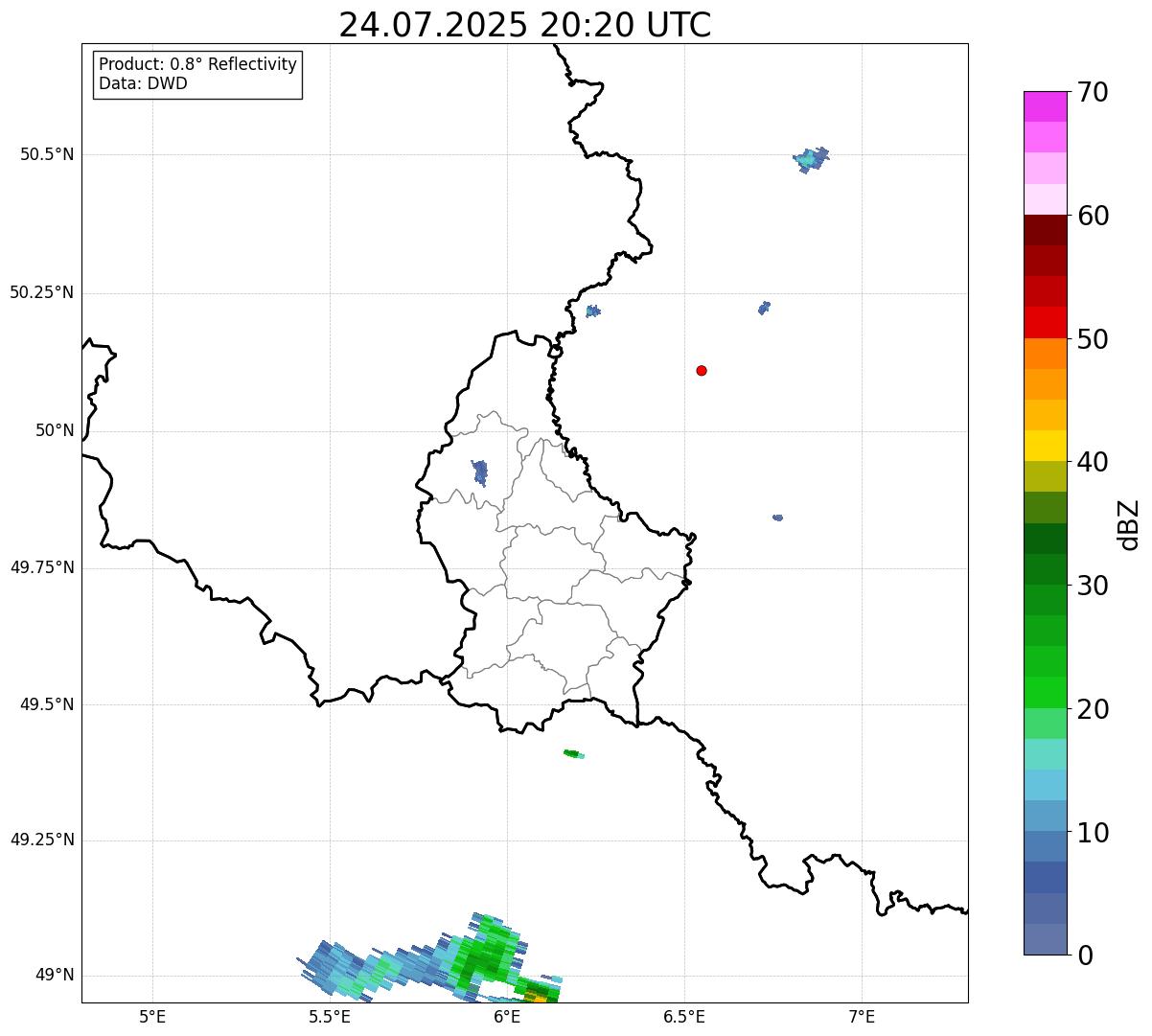Click the yellow colorbar segment above 40
The image size is (1152, 1036).
[1045, 446]
